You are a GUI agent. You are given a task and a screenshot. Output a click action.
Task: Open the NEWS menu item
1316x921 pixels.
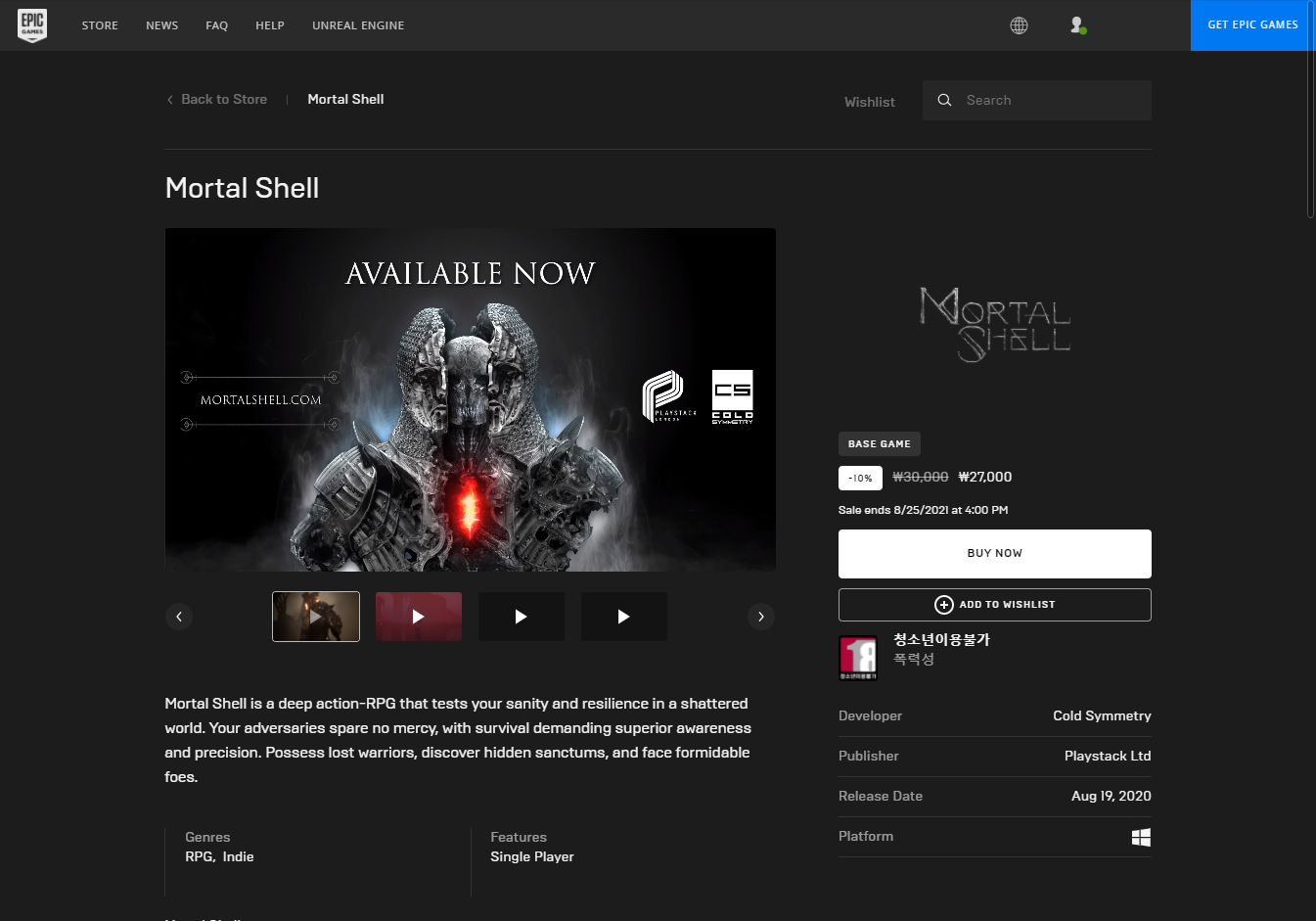[x=161, y=25]
